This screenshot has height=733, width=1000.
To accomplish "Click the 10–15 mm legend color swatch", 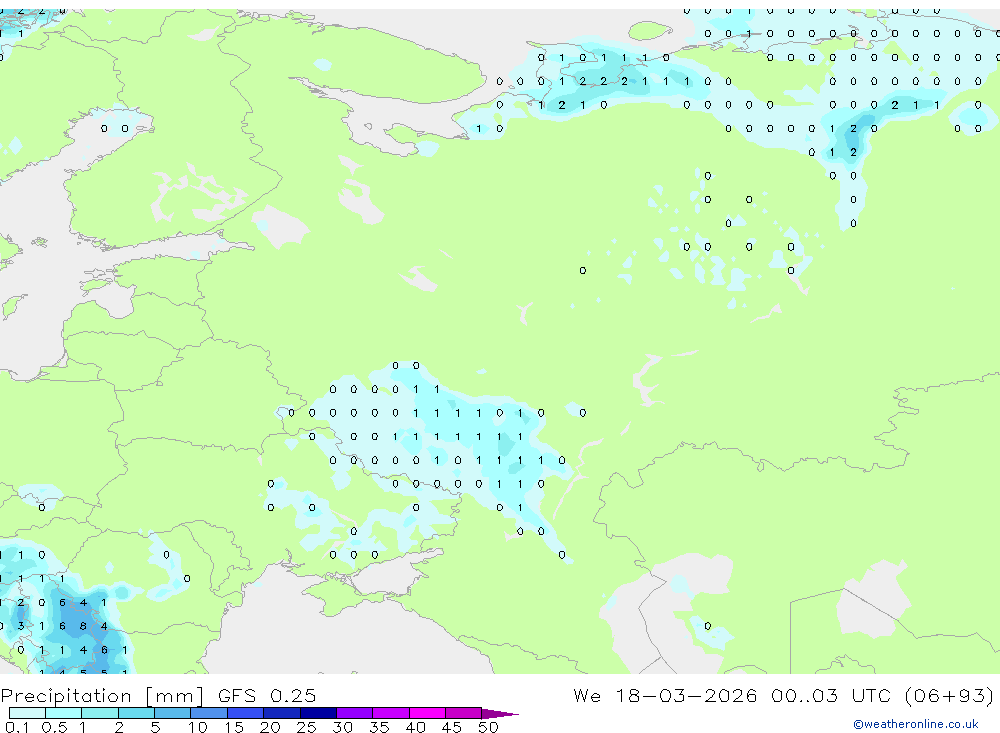I will [x=209, y=713].
